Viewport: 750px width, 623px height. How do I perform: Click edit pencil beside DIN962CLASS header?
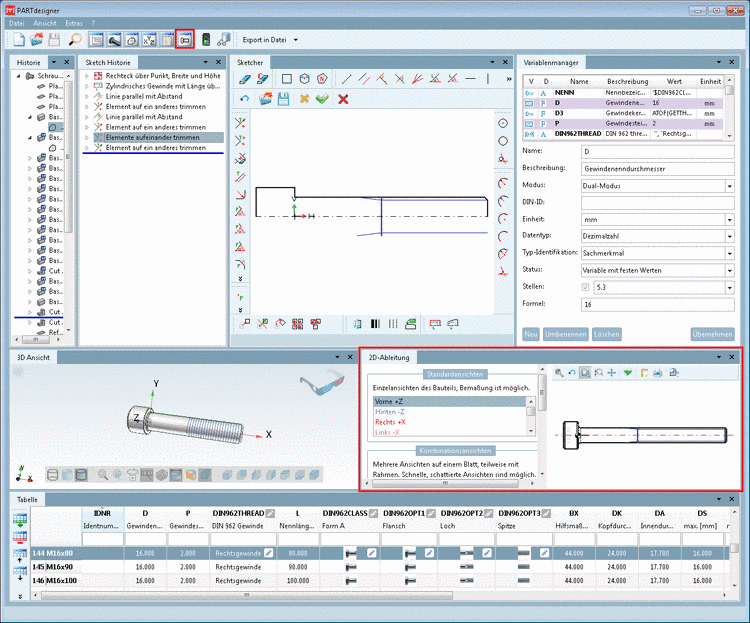[x=373, y=513]
